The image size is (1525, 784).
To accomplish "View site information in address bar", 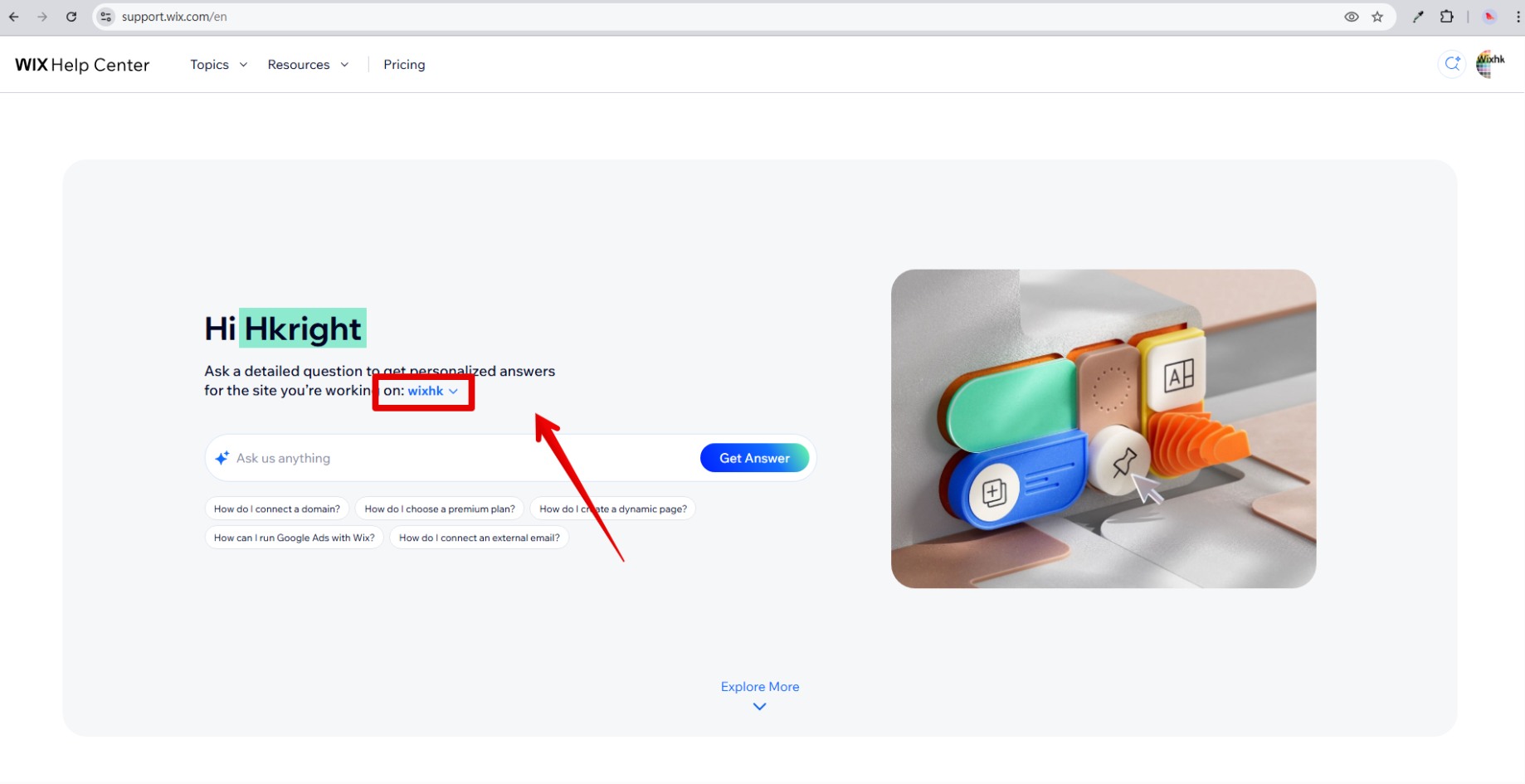I will tap(106, 17).
